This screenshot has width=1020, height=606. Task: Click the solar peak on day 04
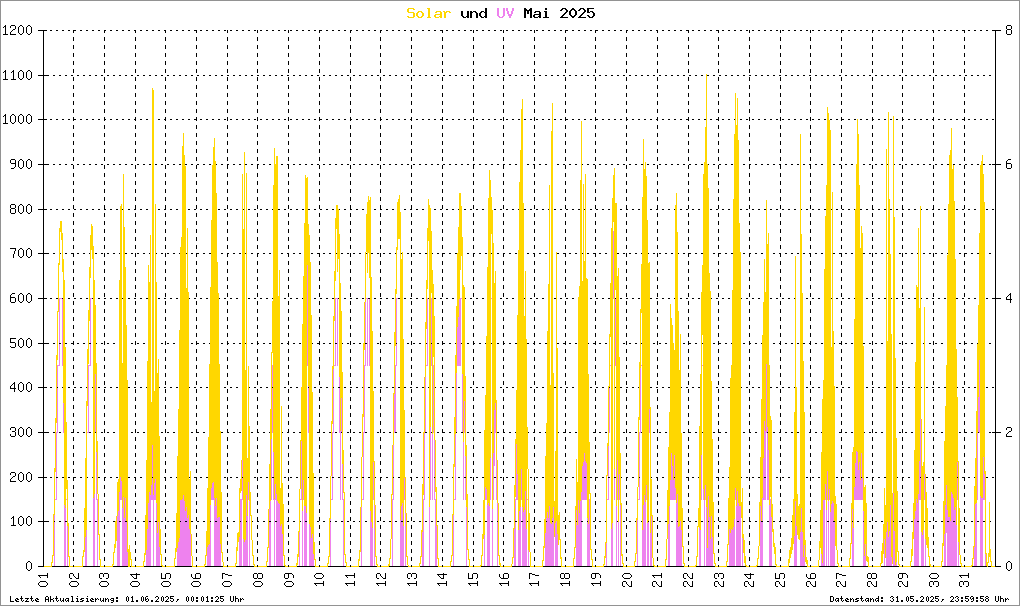coord(153,90)
